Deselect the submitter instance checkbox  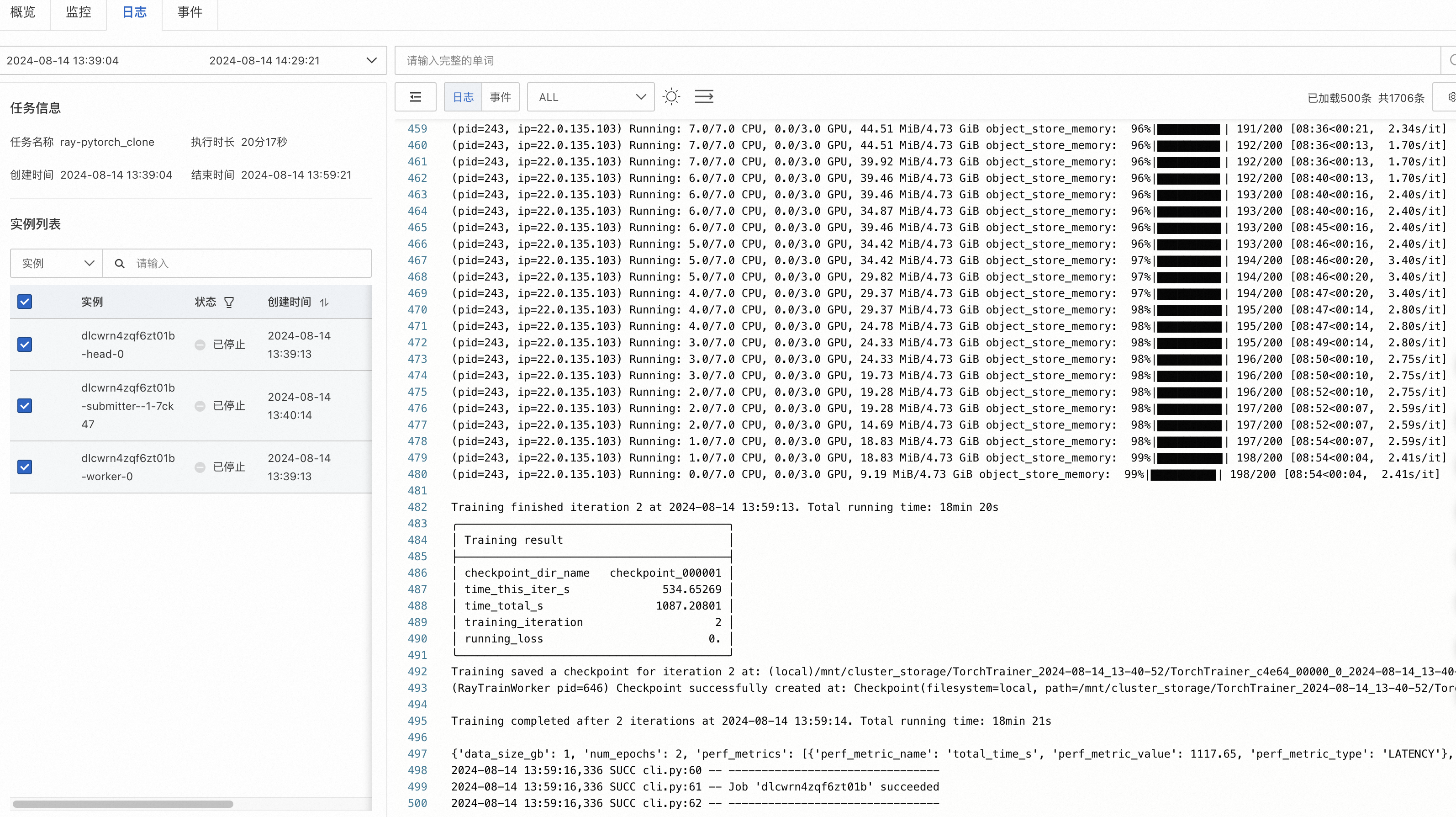pyautogui.click(x=25, y=406)
